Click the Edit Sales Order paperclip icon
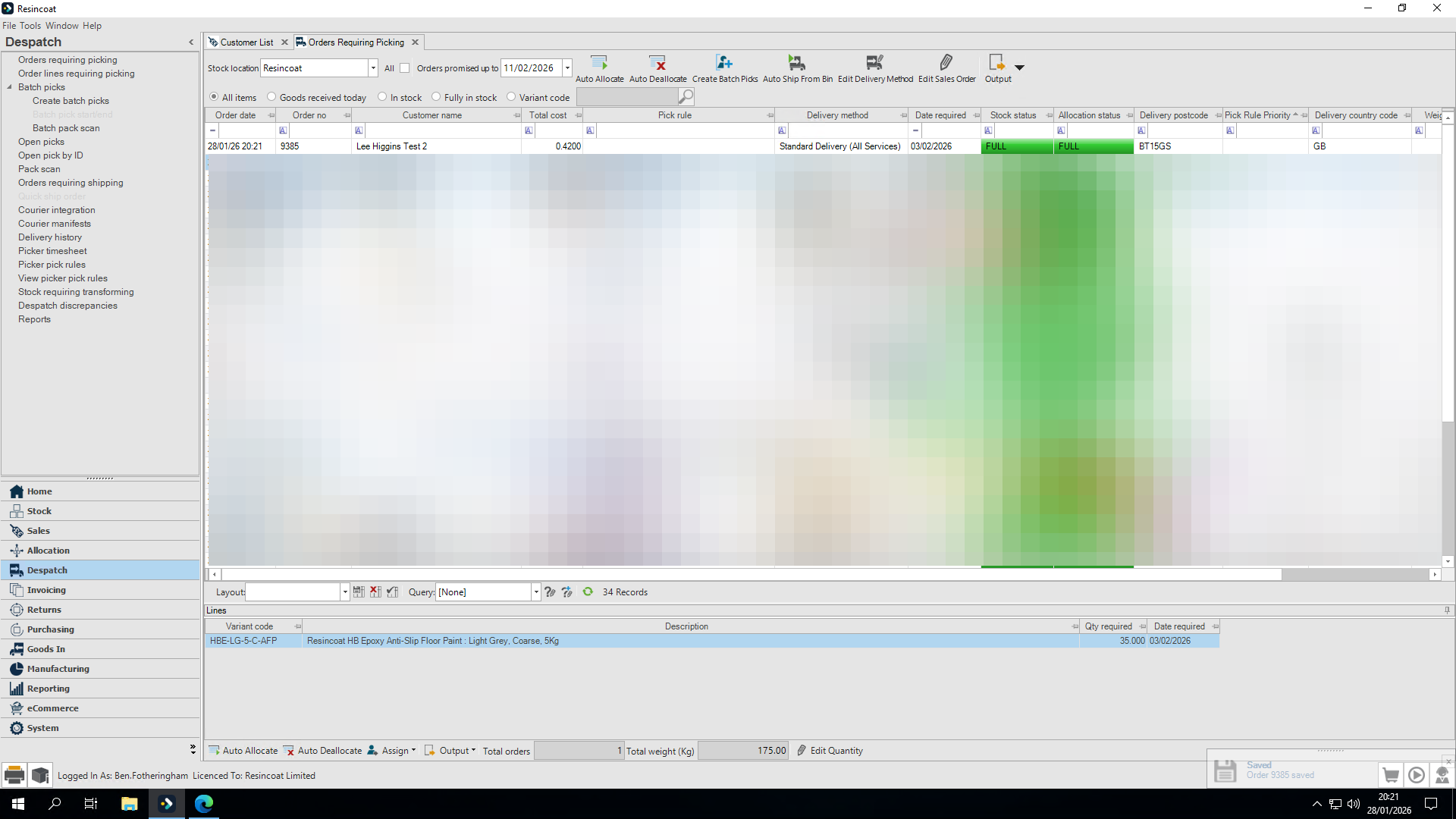Screen dimensions: 1456x819 click(x=946, y=62)
